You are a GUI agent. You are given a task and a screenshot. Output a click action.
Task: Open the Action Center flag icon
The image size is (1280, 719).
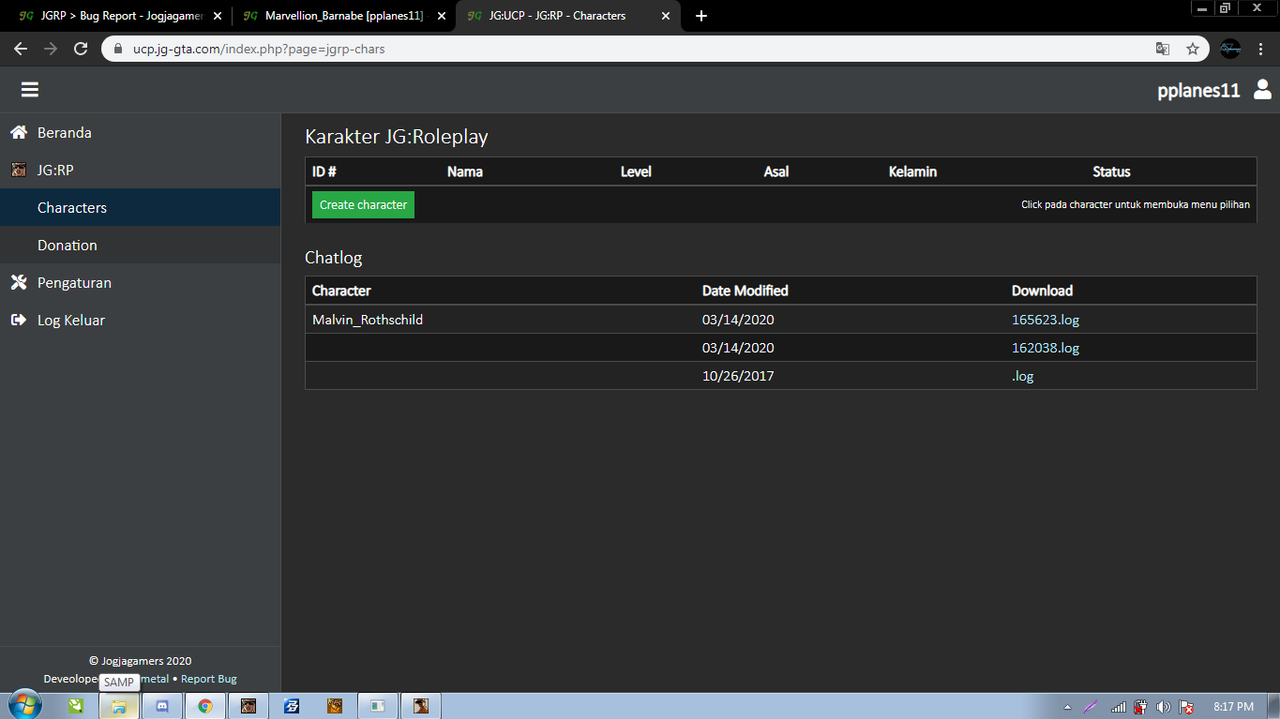(1187, 706)
